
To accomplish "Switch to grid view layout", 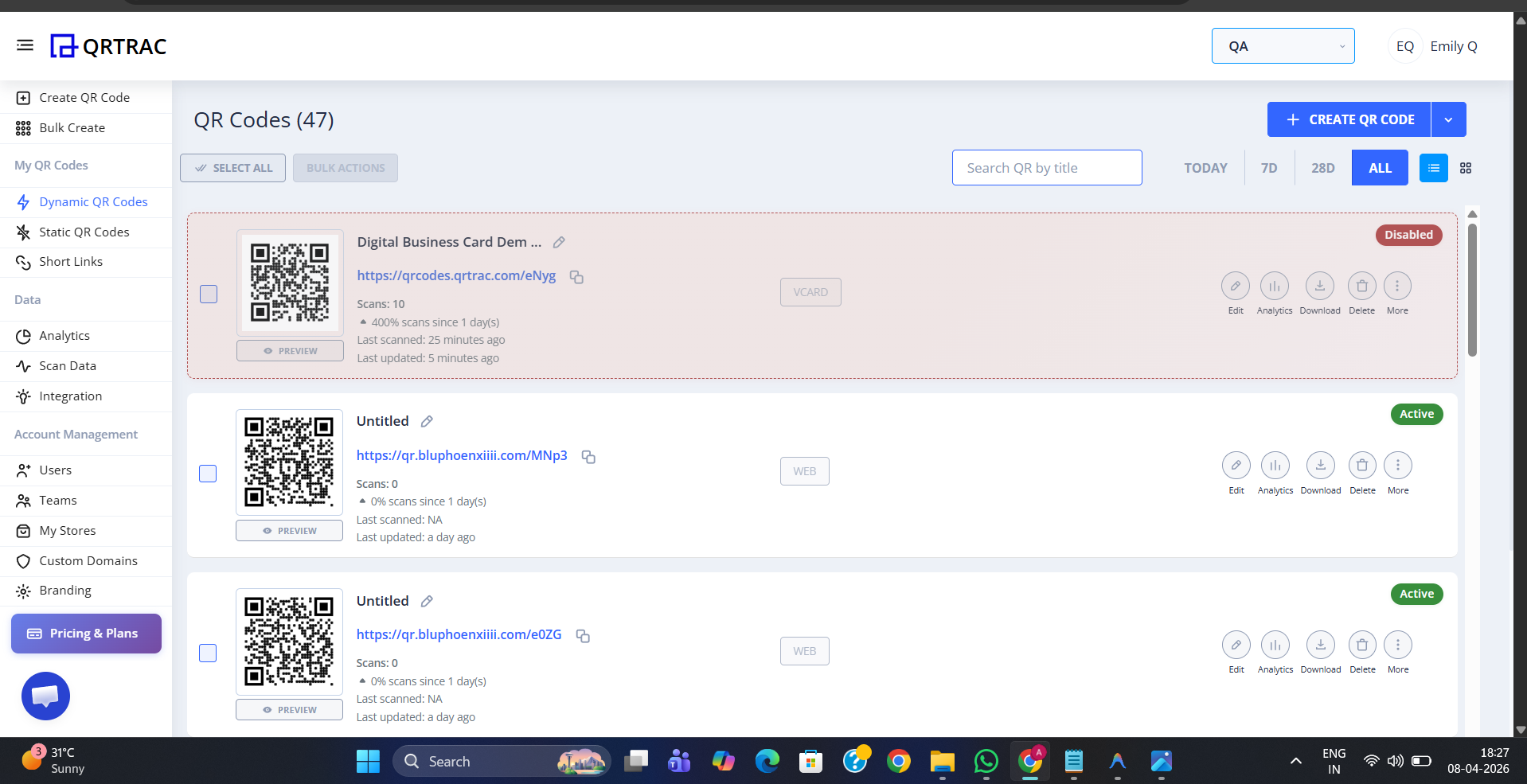I will coord(1465,168).
